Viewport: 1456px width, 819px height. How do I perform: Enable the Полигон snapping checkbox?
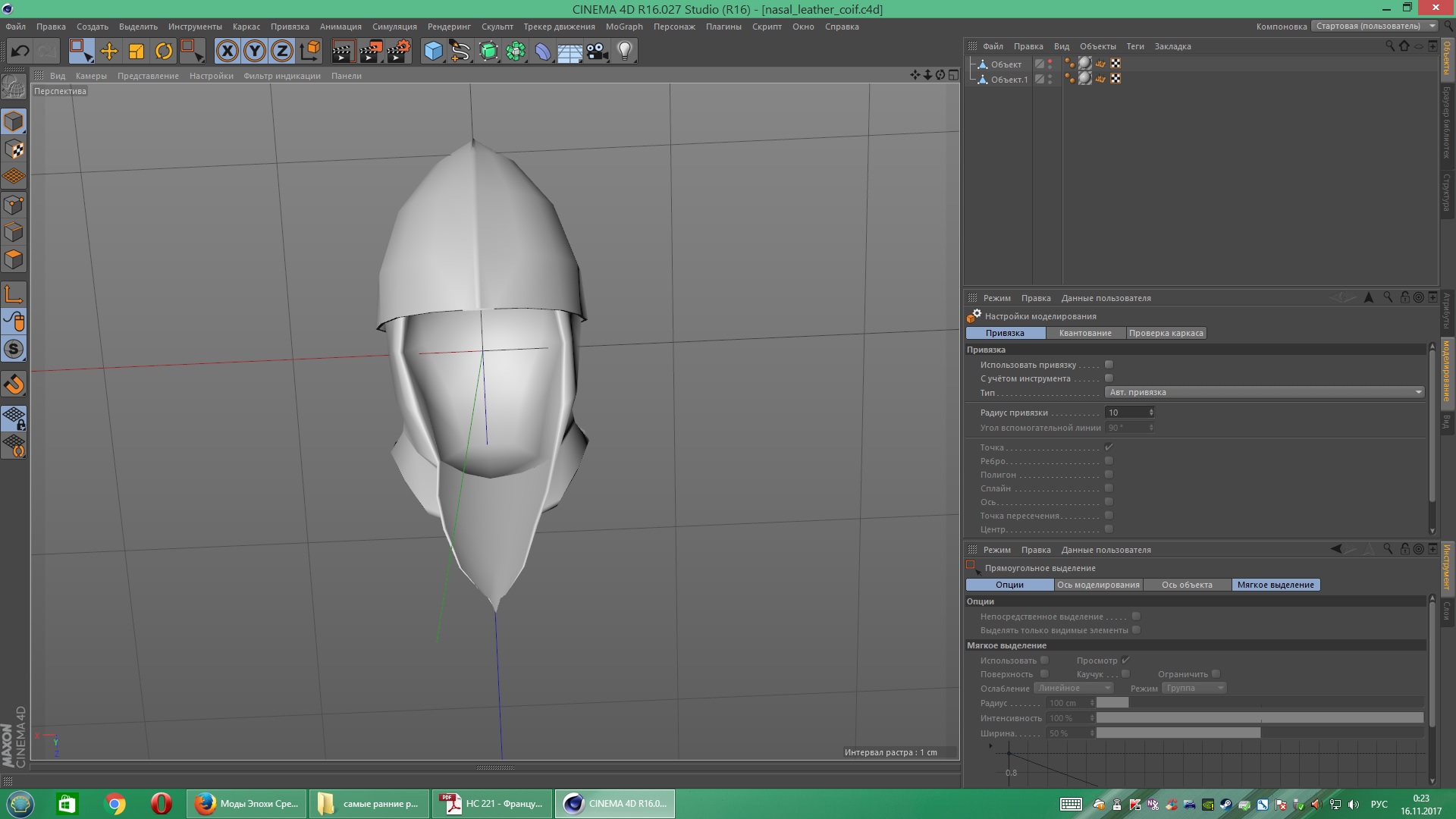pos(1109,475)
